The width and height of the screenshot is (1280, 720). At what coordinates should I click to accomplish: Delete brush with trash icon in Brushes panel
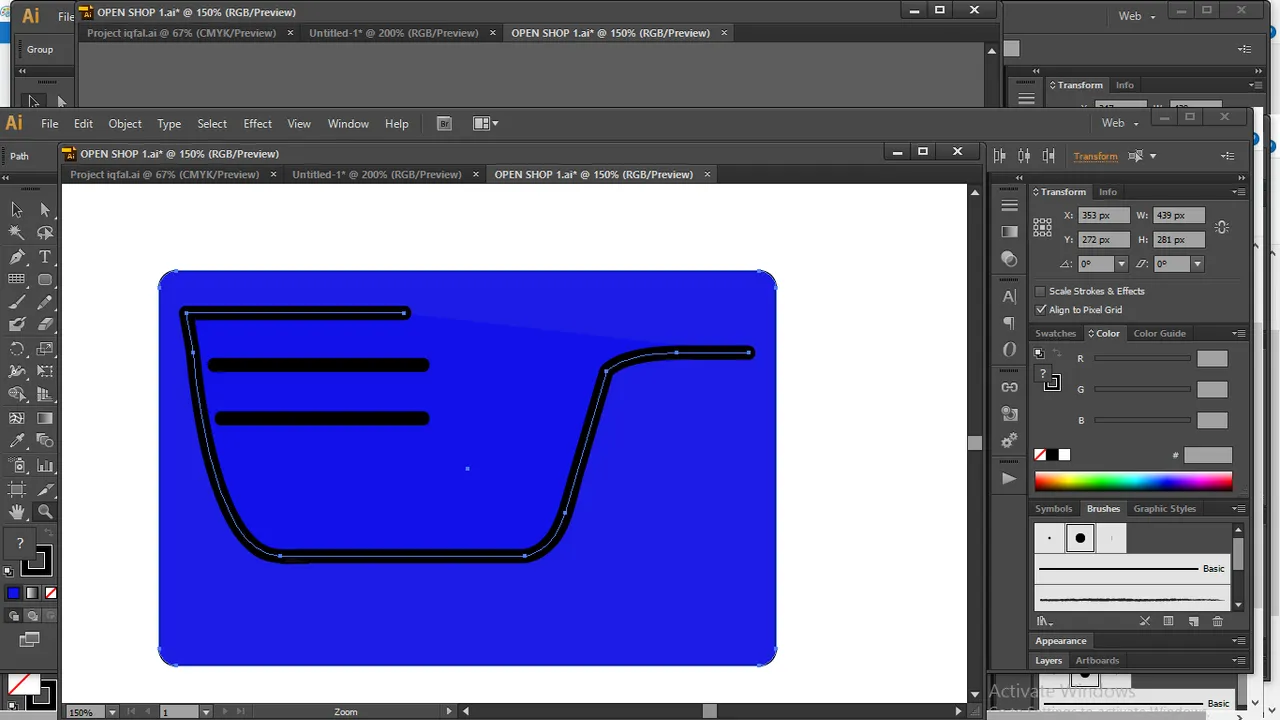point(1217,621)
